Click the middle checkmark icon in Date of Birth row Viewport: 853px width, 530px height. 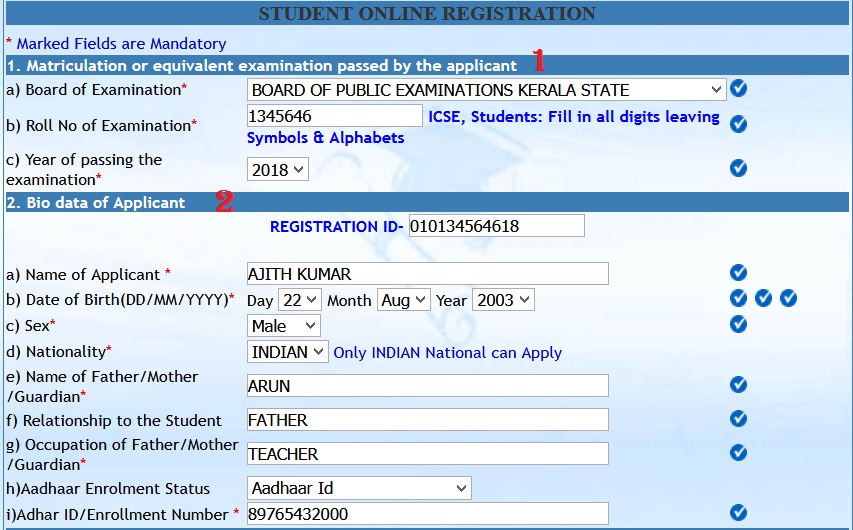tap(763, 298)
